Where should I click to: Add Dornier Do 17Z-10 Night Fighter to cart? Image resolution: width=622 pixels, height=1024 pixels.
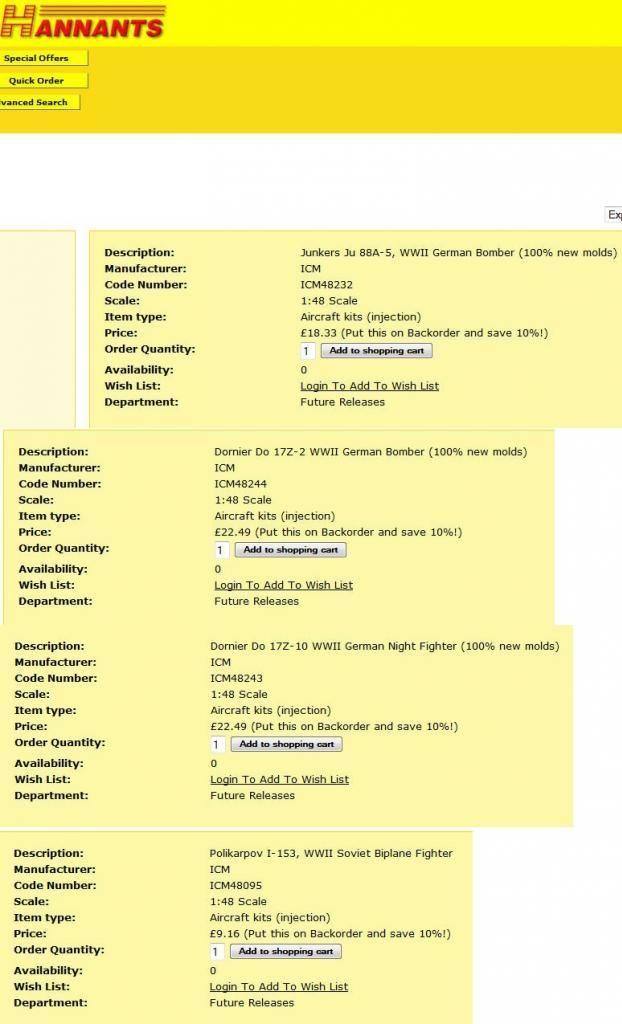click(286, 744)
